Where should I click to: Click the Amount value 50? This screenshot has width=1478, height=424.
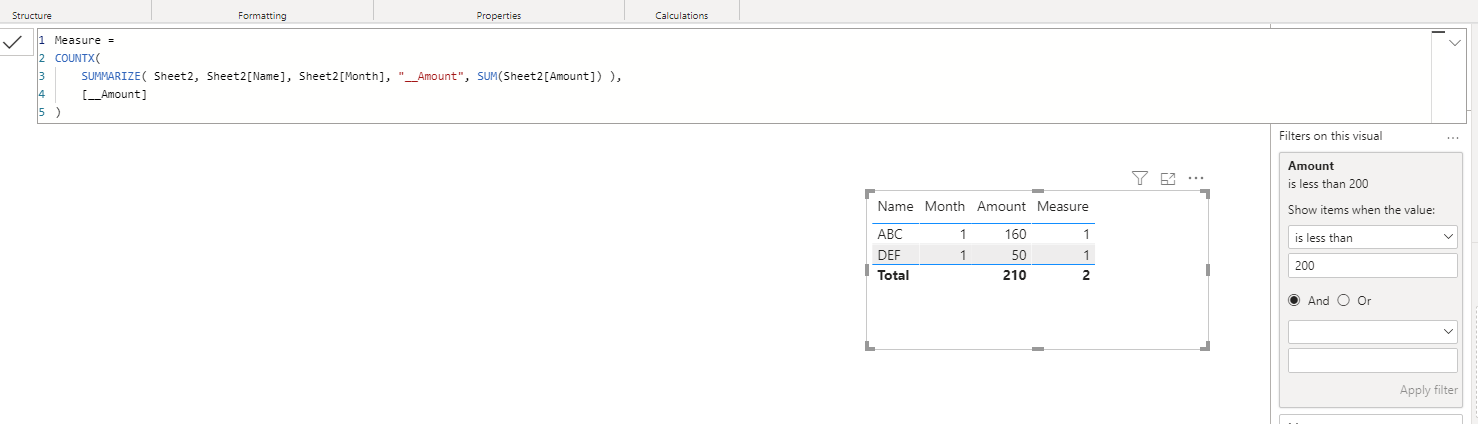(x=1017, y=255)
